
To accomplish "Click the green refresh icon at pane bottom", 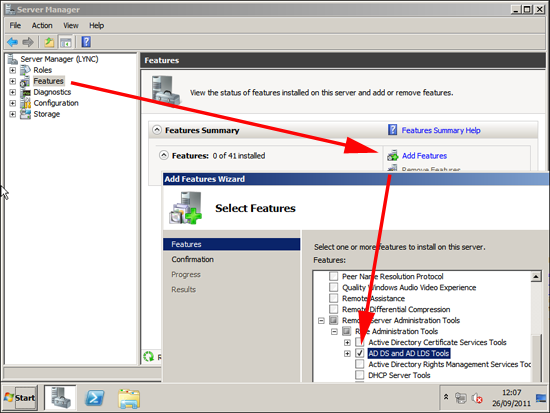I will pos(149,357).
